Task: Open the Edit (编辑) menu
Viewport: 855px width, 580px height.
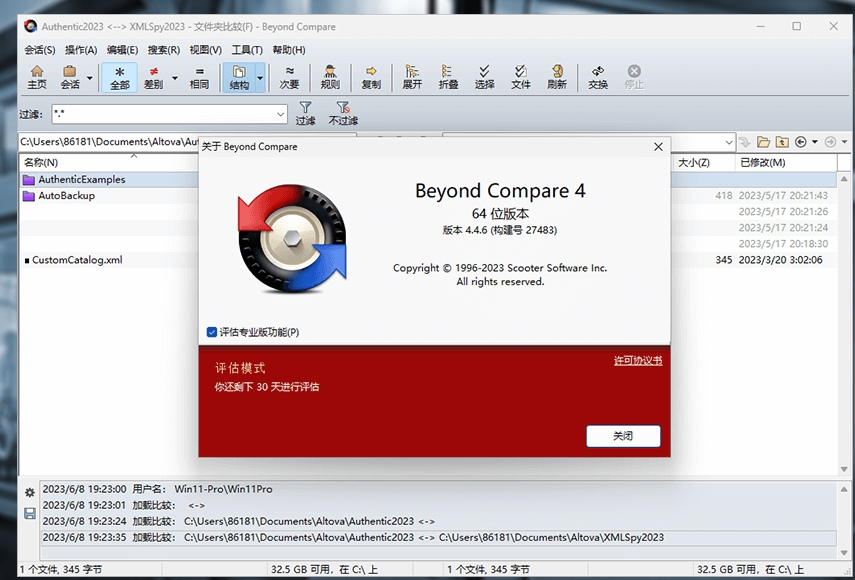Action: coord(122,50)
